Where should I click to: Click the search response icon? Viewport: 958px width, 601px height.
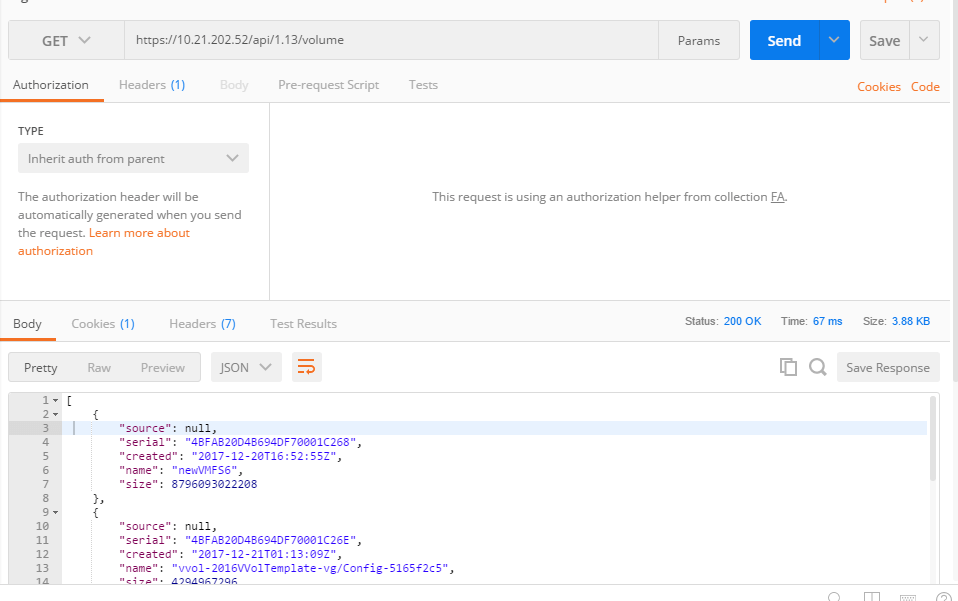coord(817,367)
